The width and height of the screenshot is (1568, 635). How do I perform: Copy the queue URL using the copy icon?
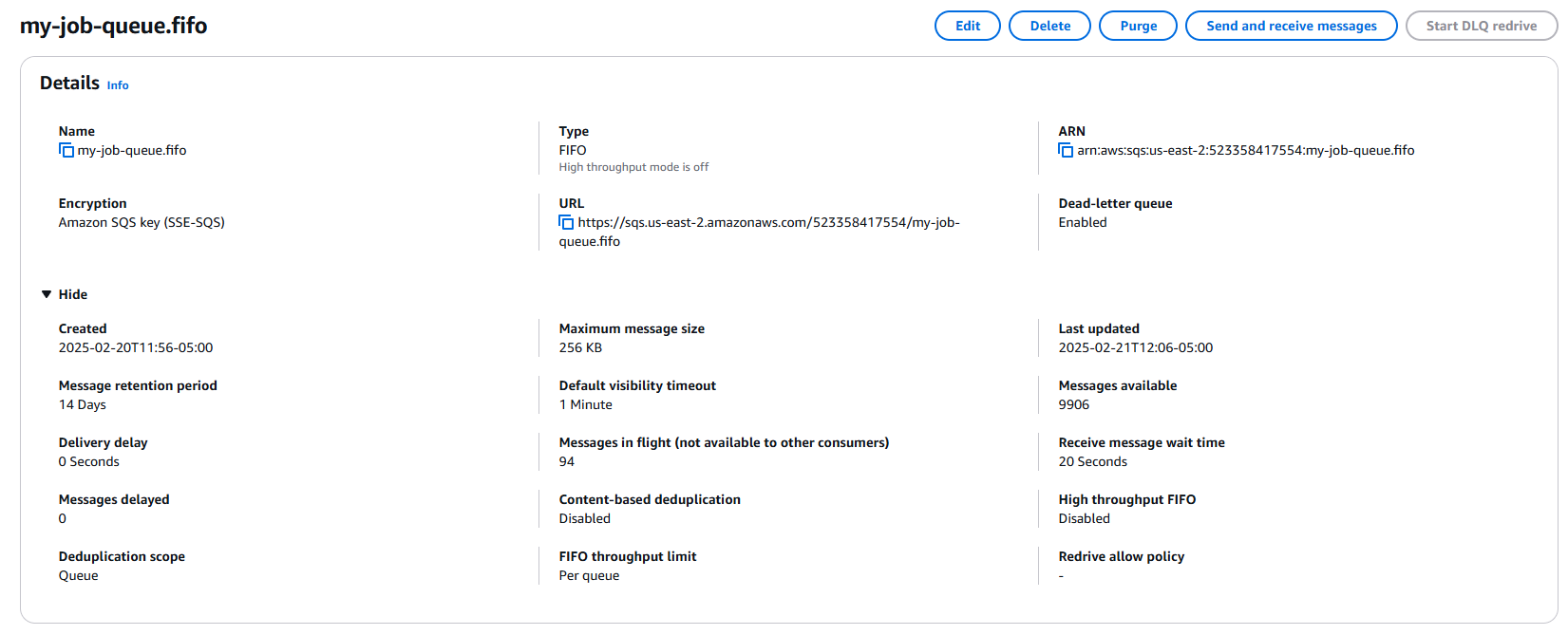(566, 222)
